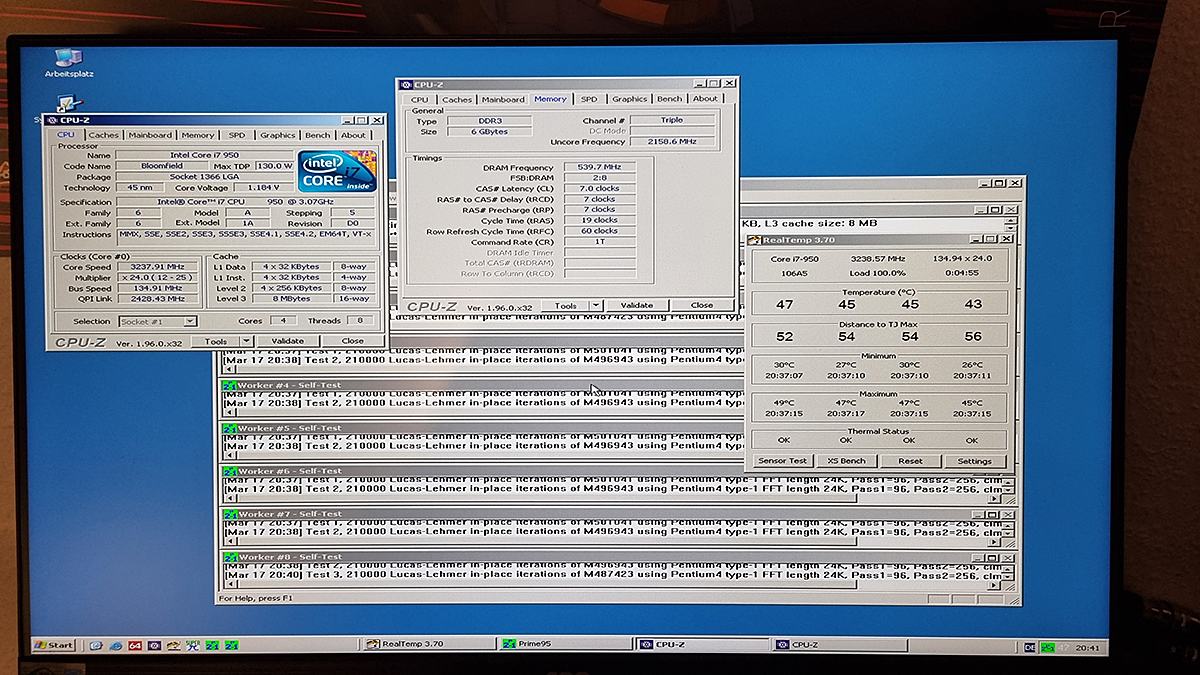Open Caches tab in CPU-Z Memory window
Viewport: 1200px width, 675px height.
(x=457, y=99)
